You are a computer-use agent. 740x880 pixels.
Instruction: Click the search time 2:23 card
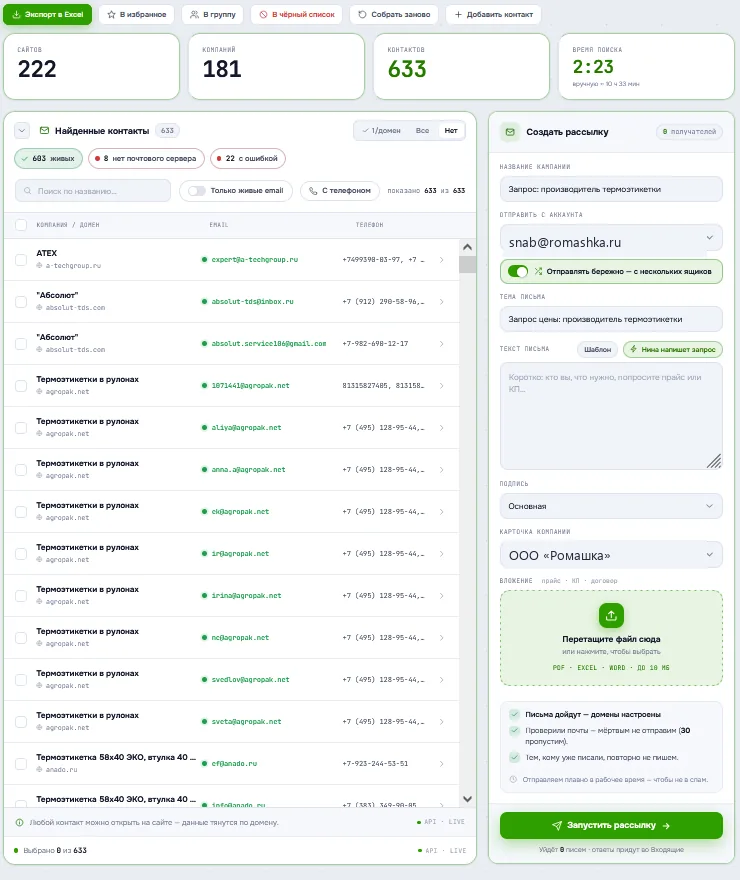pos(646,67)
